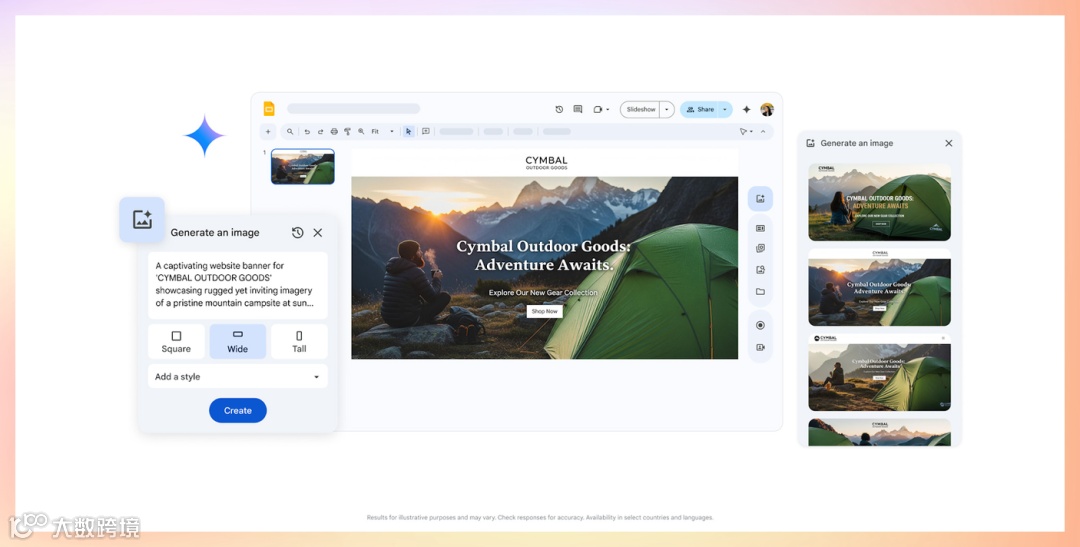
Task: Click the new slide plus button
Action: click(x=268, y=132)
